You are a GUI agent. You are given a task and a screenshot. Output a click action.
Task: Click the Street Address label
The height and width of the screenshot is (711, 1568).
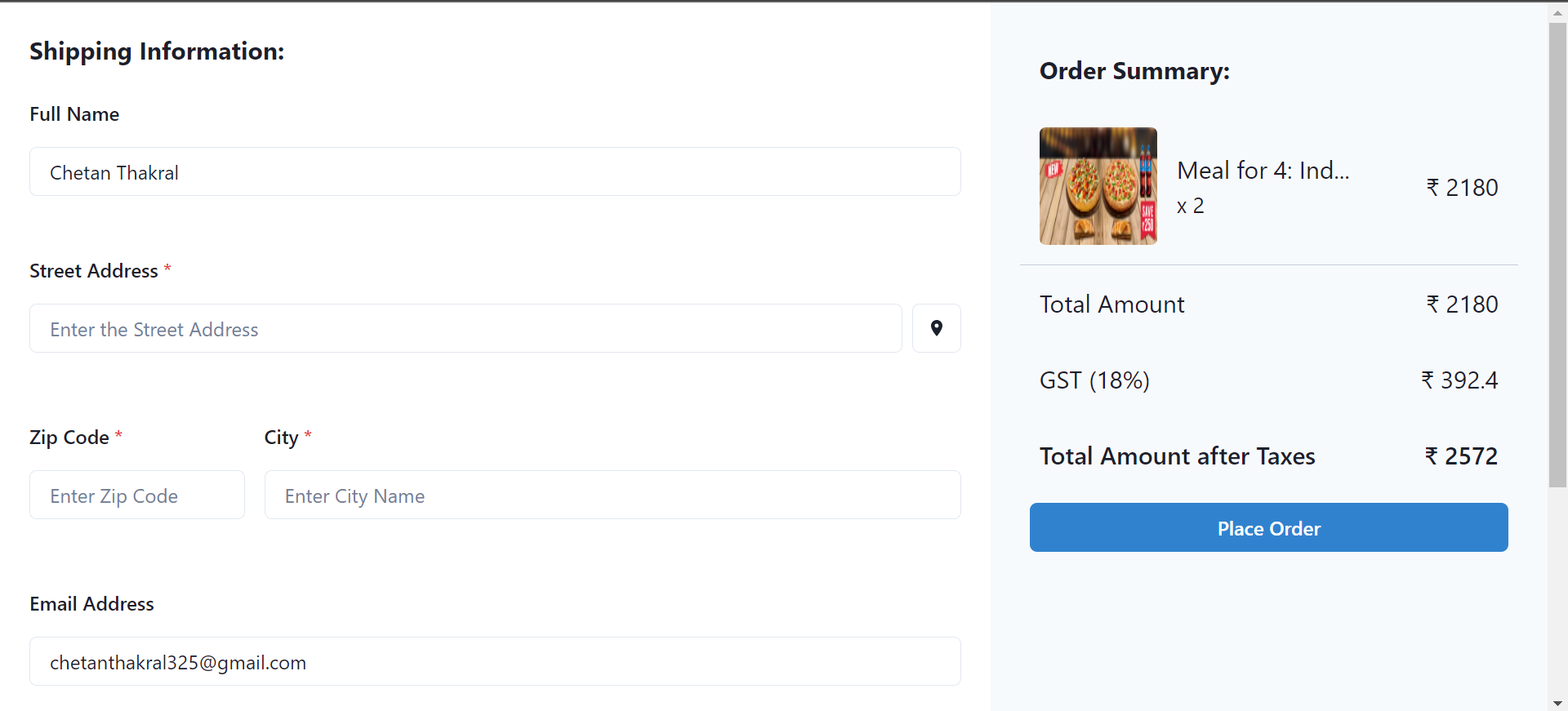[x=94, y=271]
